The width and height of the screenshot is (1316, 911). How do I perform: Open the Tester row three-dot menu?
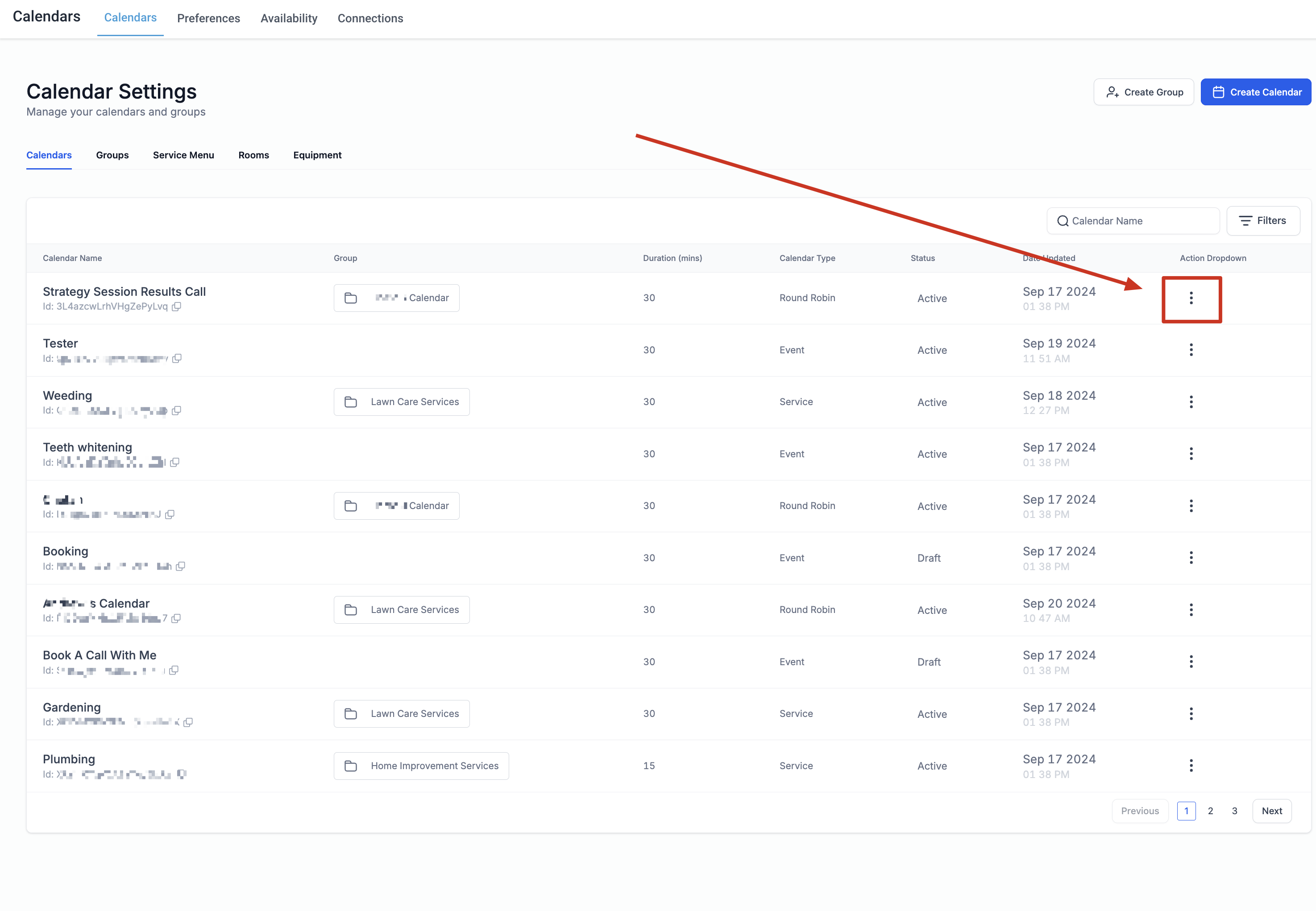pyautogui.click(x=1191, y=350)
